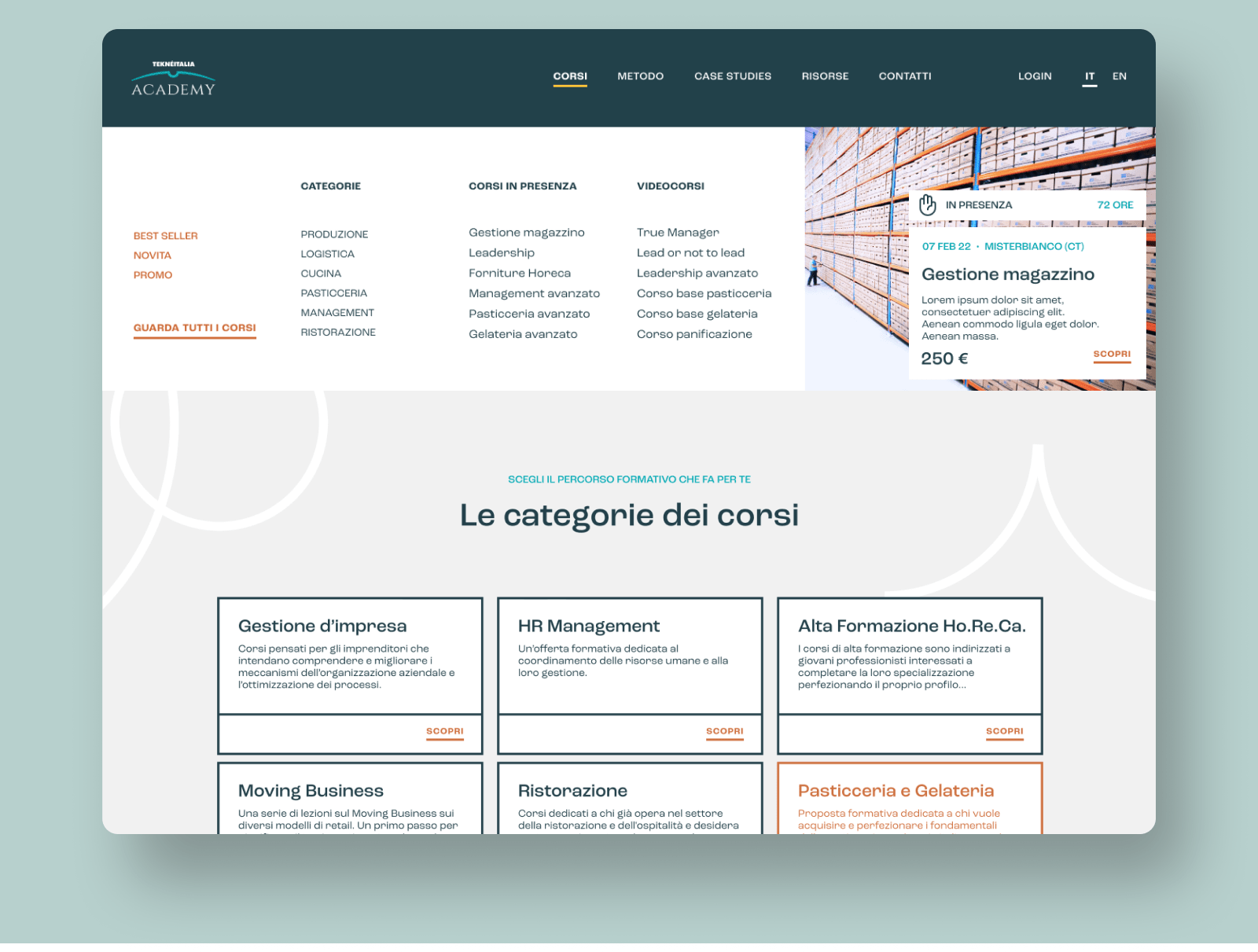The height and width of the screenshot is (952, 1258).
Task: Click the Tekneitalia Academy logo
Action: pos(173,79)
